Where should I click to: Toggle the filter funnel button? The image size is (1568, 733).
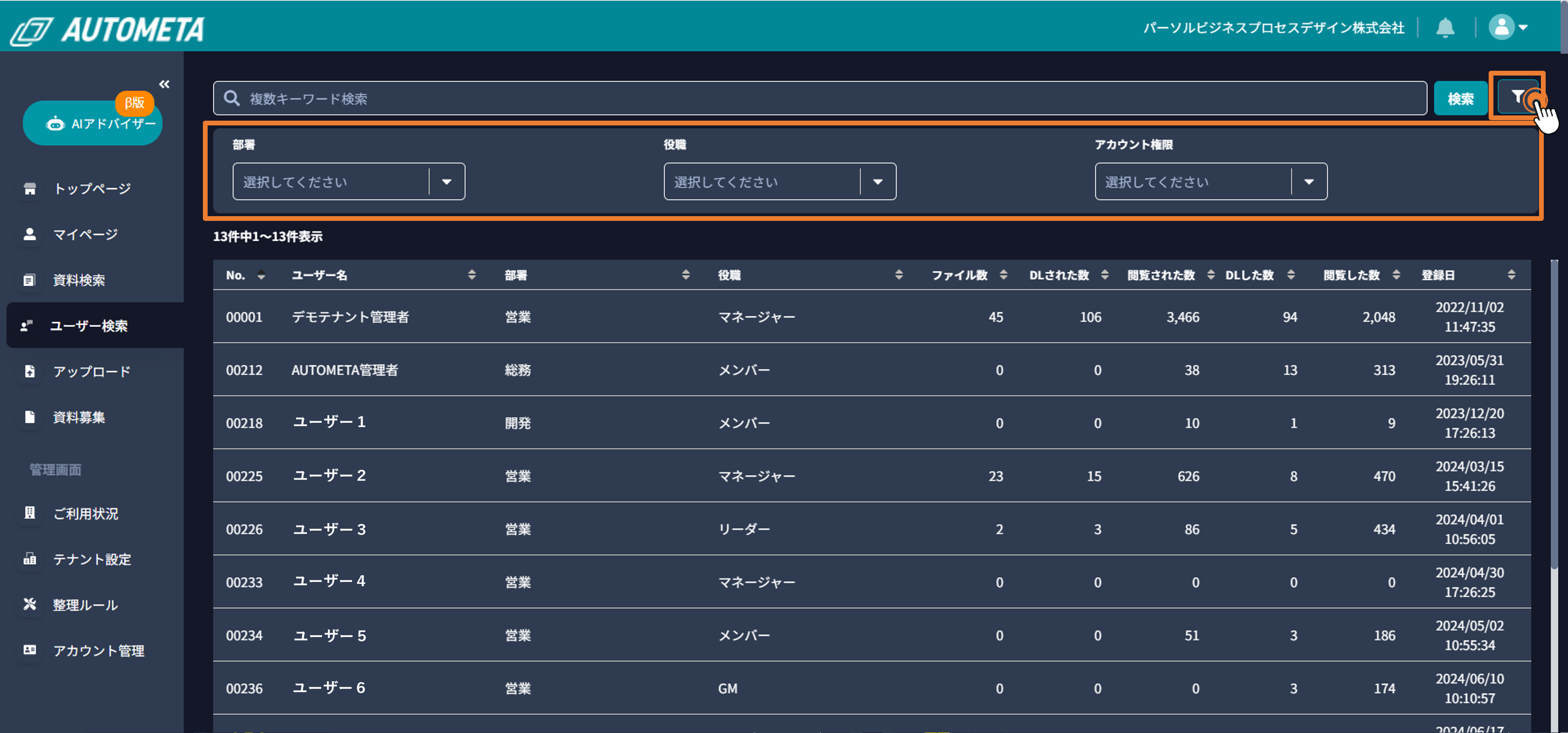click(1517, 97)
